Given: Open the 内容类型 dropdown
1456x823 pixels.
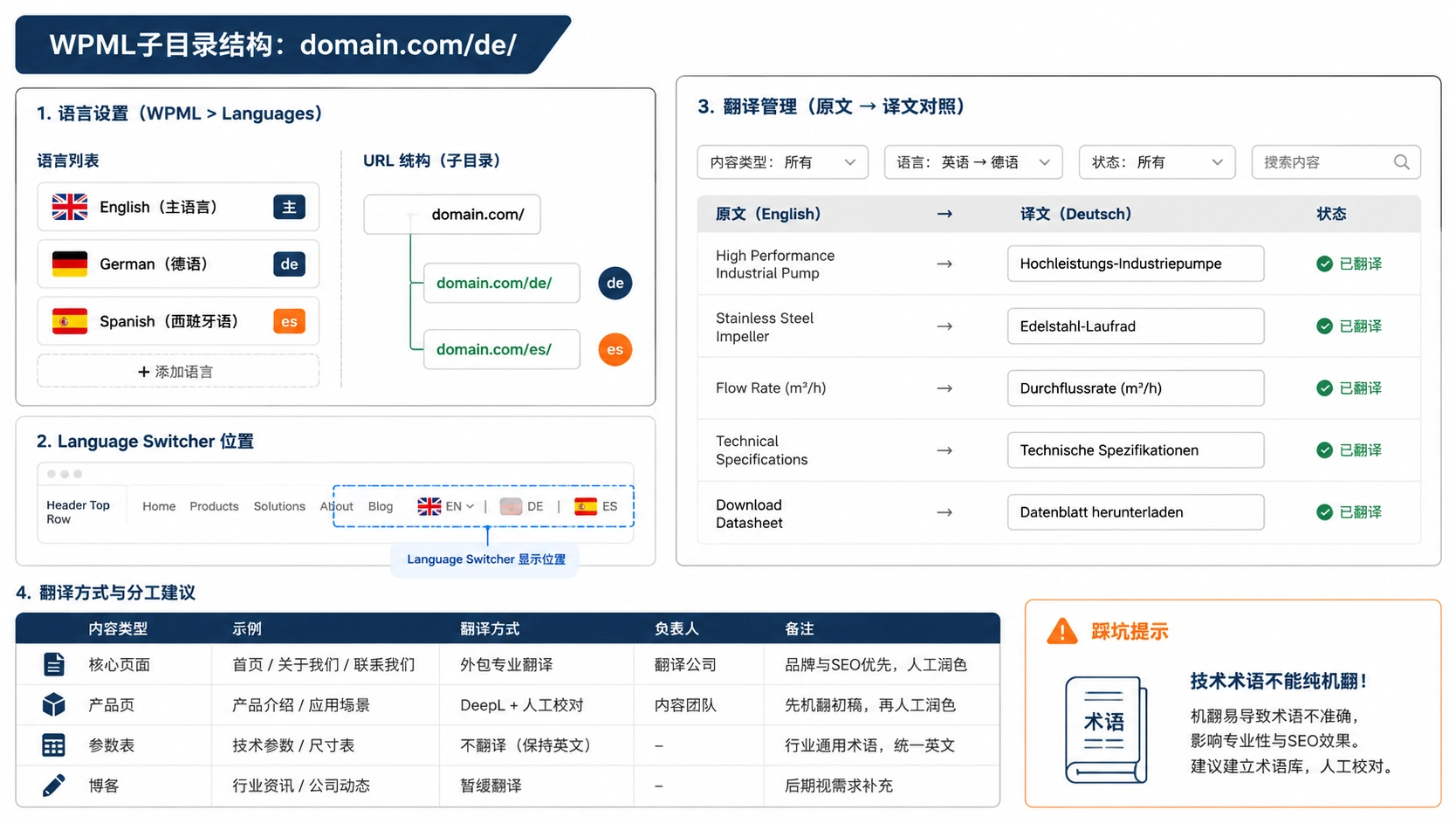Looking at the screenshot, I should coord(782,162).
